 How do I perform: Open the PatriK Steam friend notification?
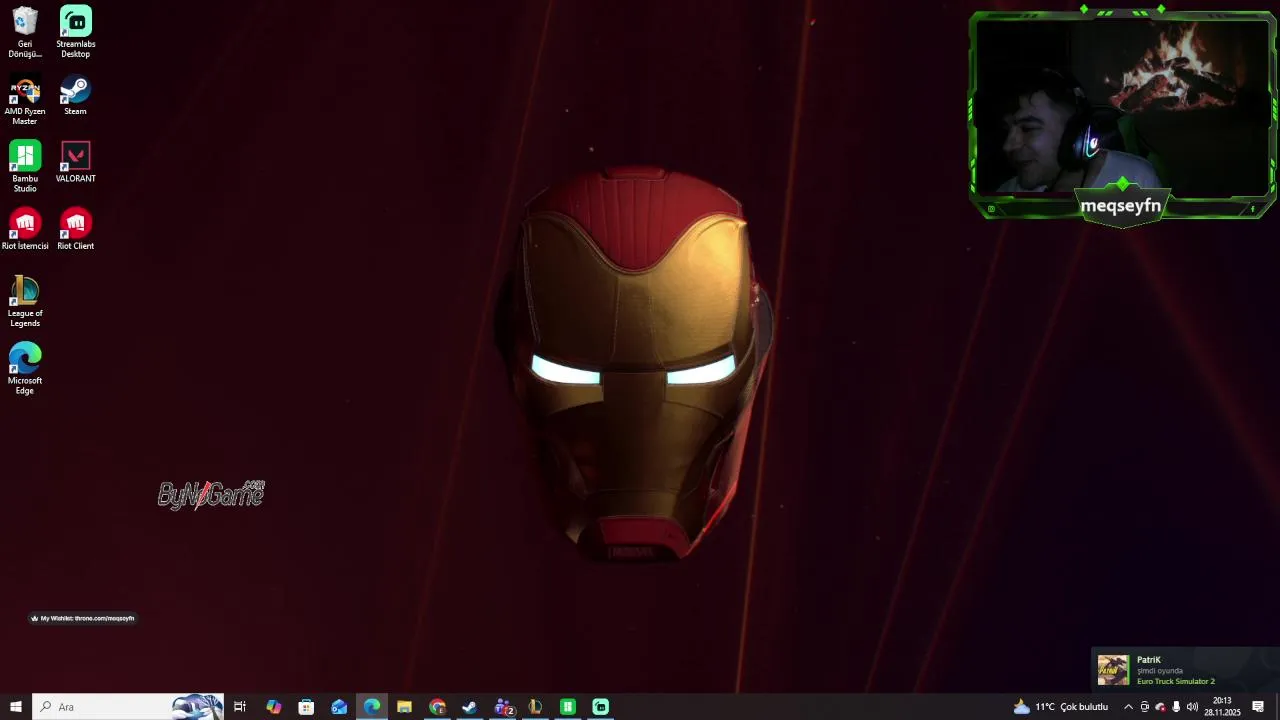click(x=1185, y=670)
